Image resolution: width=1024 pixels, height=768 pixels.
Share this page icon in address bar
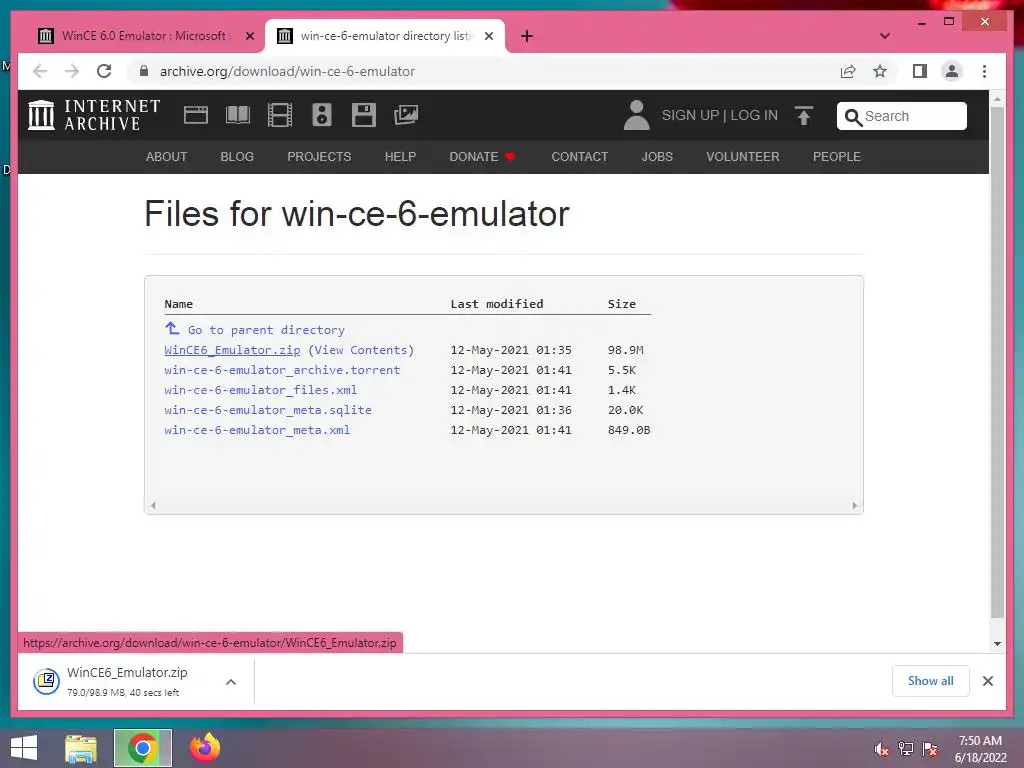click(848, 71)
